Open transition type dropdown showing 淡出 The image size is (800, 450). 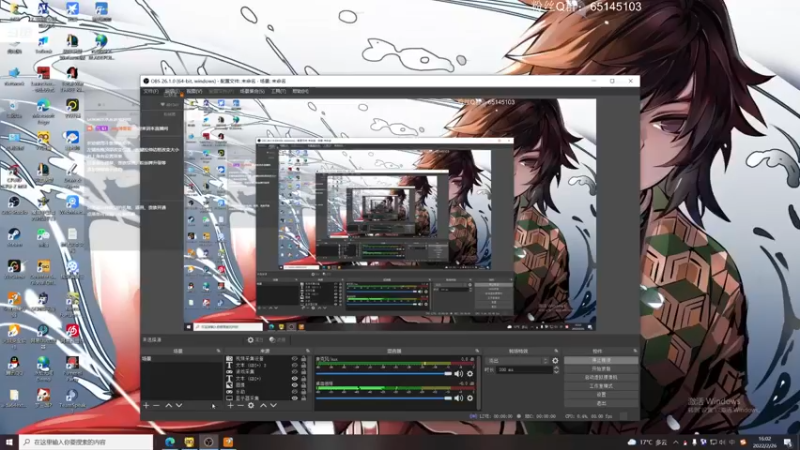tap(517, 361)
